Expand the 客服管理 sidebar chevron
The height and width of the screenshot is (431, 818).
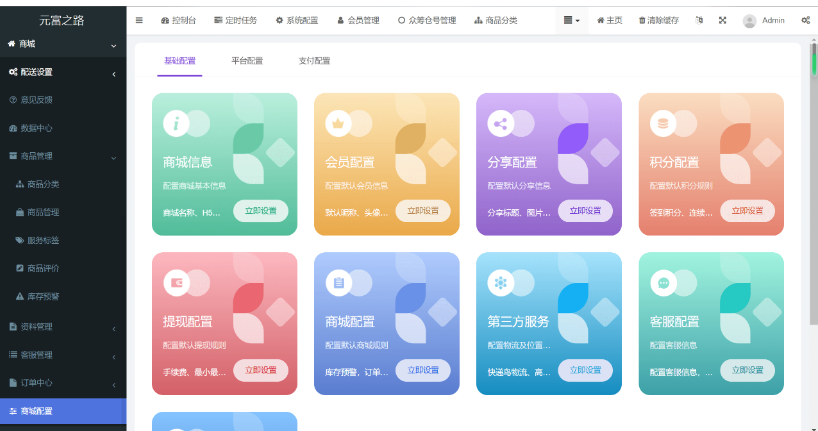click(x=114, y=357)
